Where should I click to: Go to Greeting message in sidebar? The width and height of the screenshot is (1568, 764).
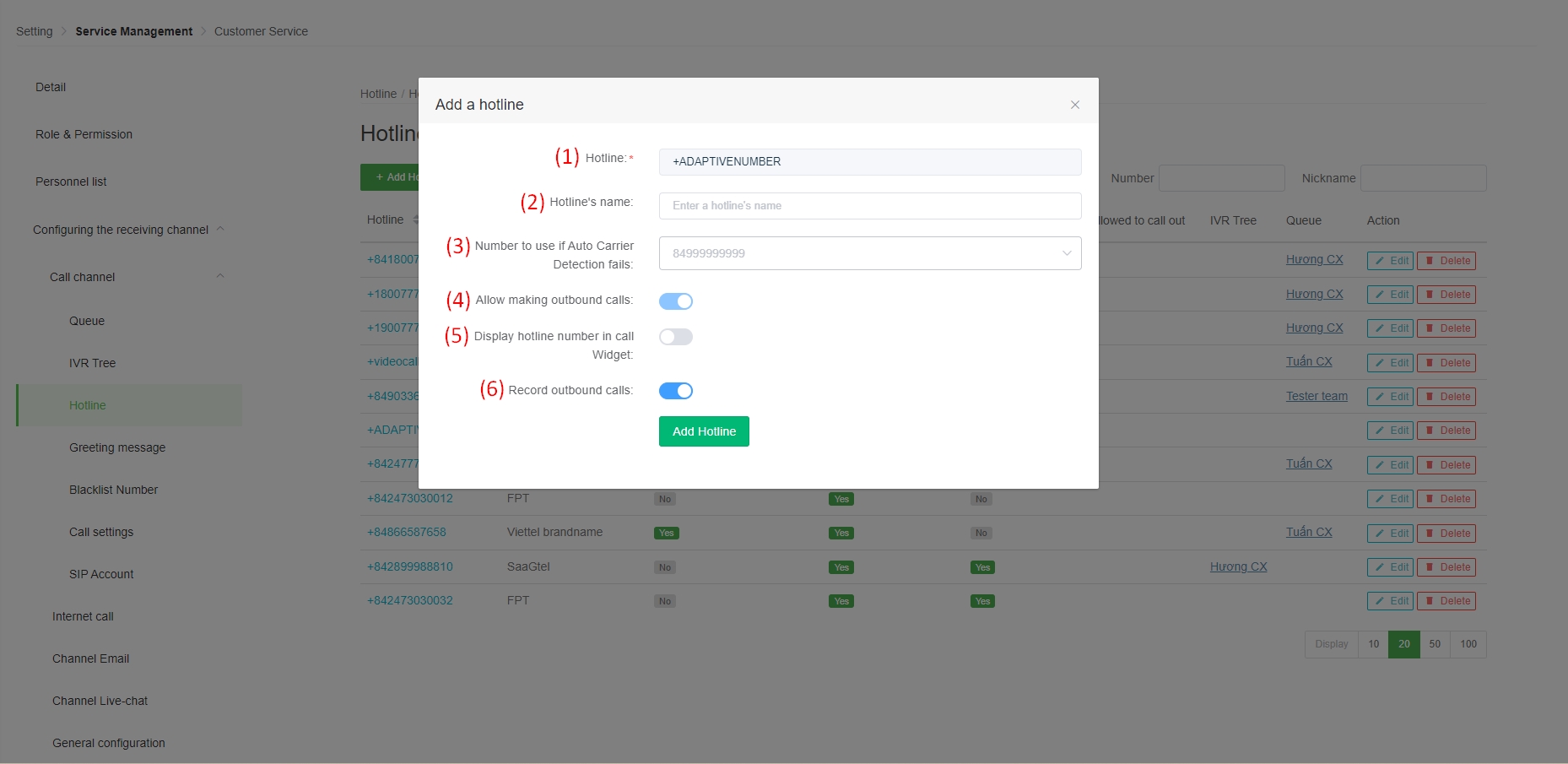click(117, 447)
